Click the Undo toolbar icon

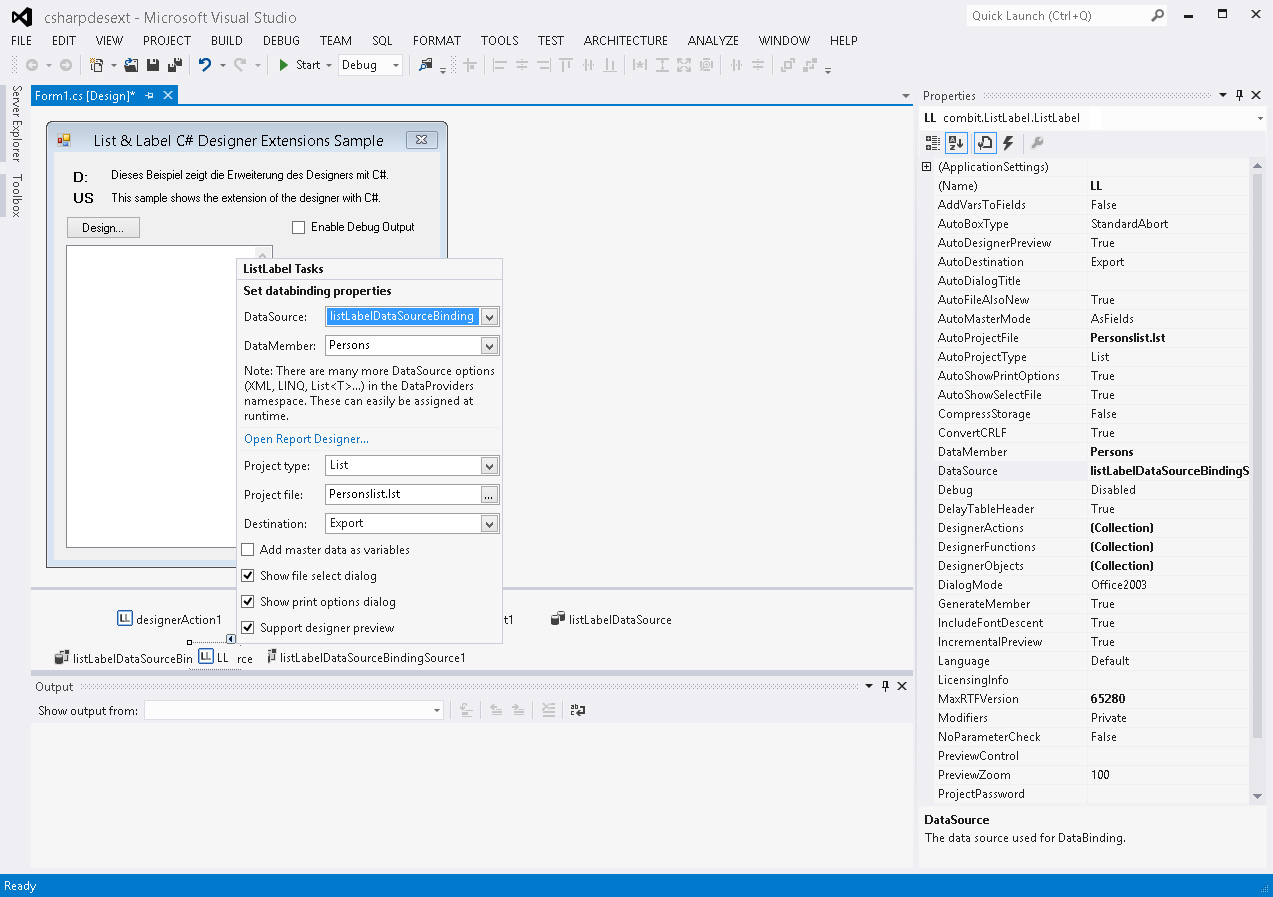pyautogui.click(x=207, y=64)
